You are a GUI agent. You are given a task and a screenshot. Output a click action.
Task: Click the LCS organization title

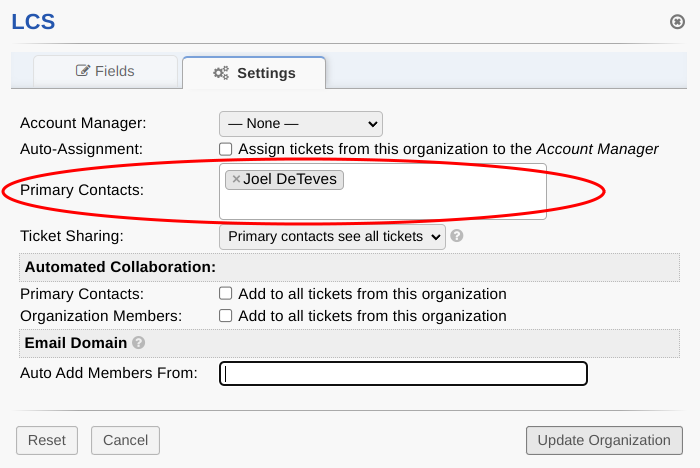(x=33, y=22)
